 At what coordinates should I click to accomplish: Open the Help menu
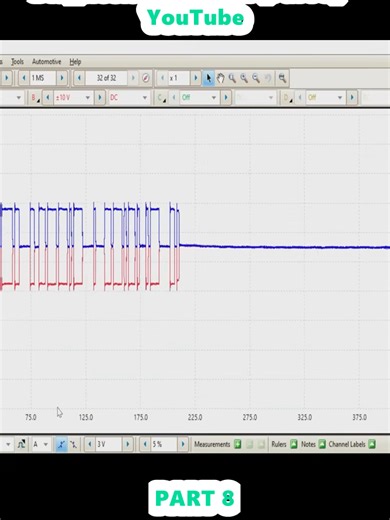click(75, 62)
